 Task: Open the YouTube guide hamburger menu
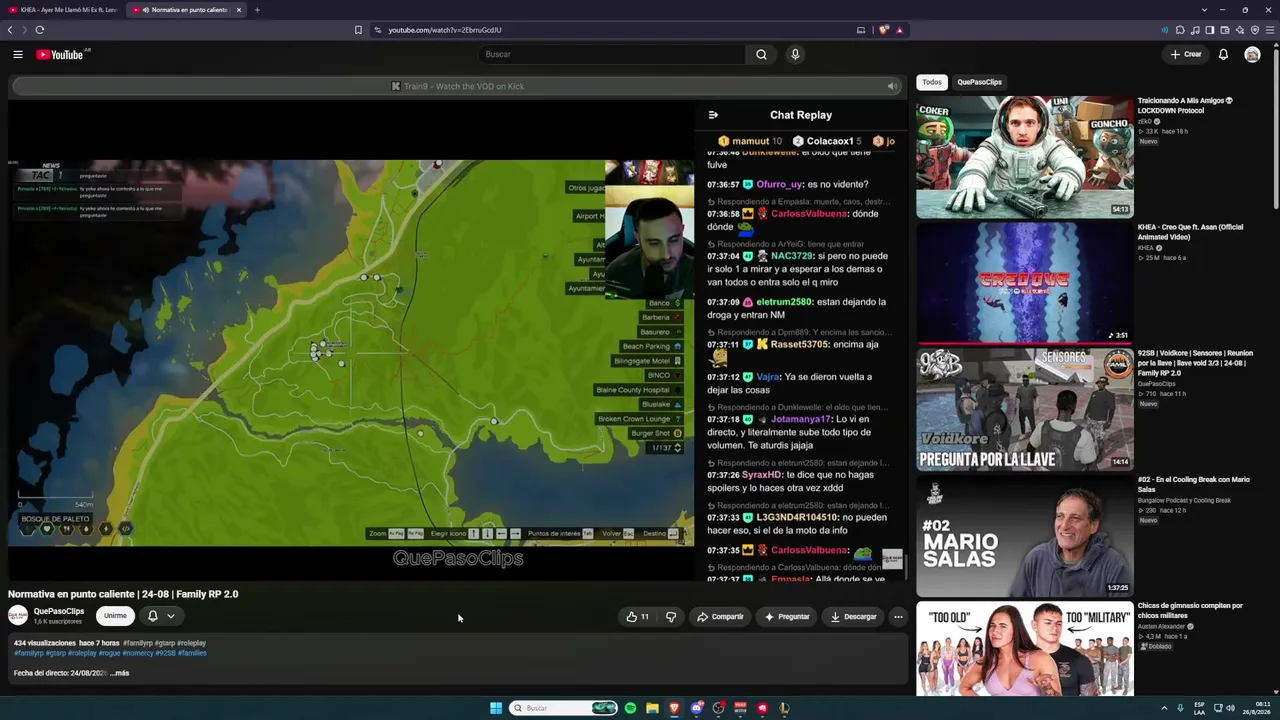point(18,54)
